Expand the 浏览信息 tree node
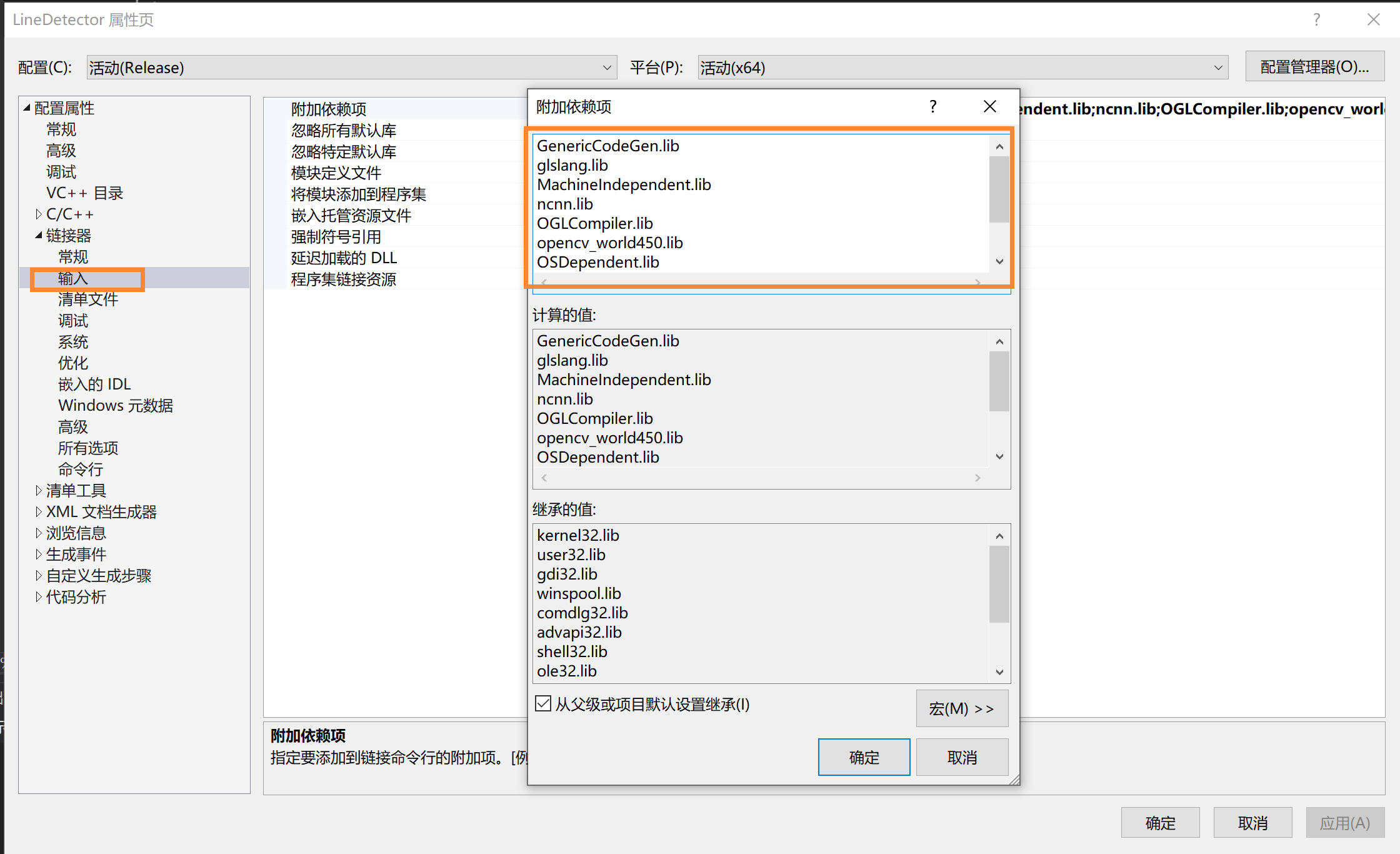Screen dimensions: 1400x854 pos(39,533)
